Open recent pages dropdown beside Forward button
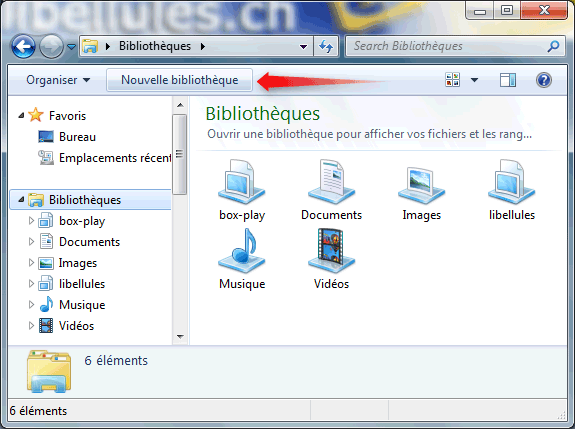 point(71,47)
